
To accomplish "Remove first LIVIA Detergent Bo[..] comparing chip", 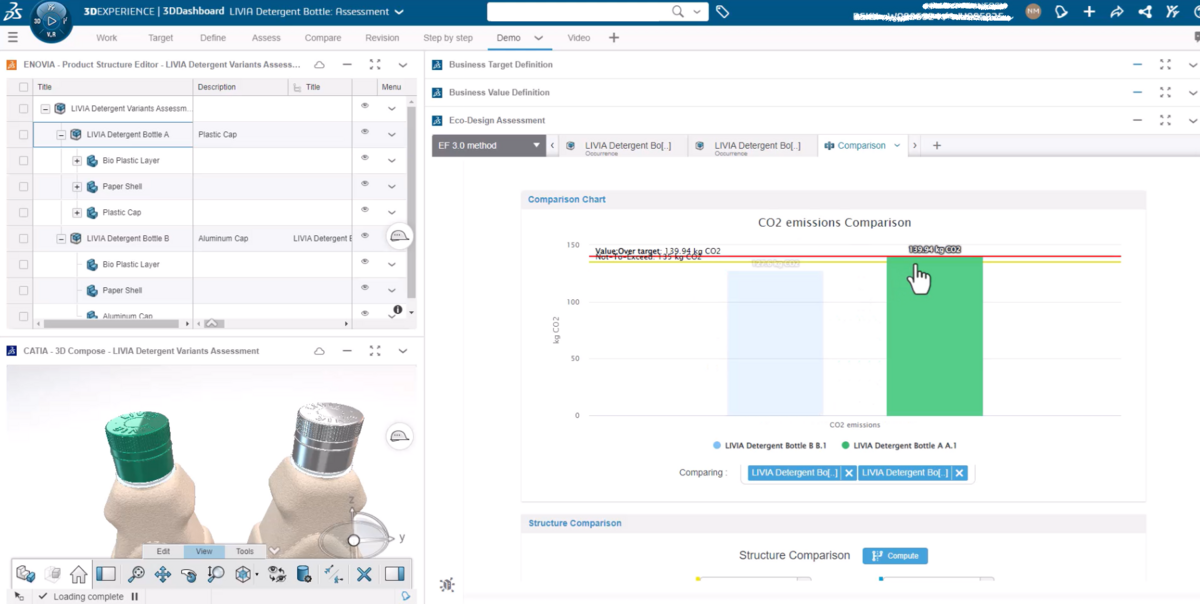I will 849,473.
